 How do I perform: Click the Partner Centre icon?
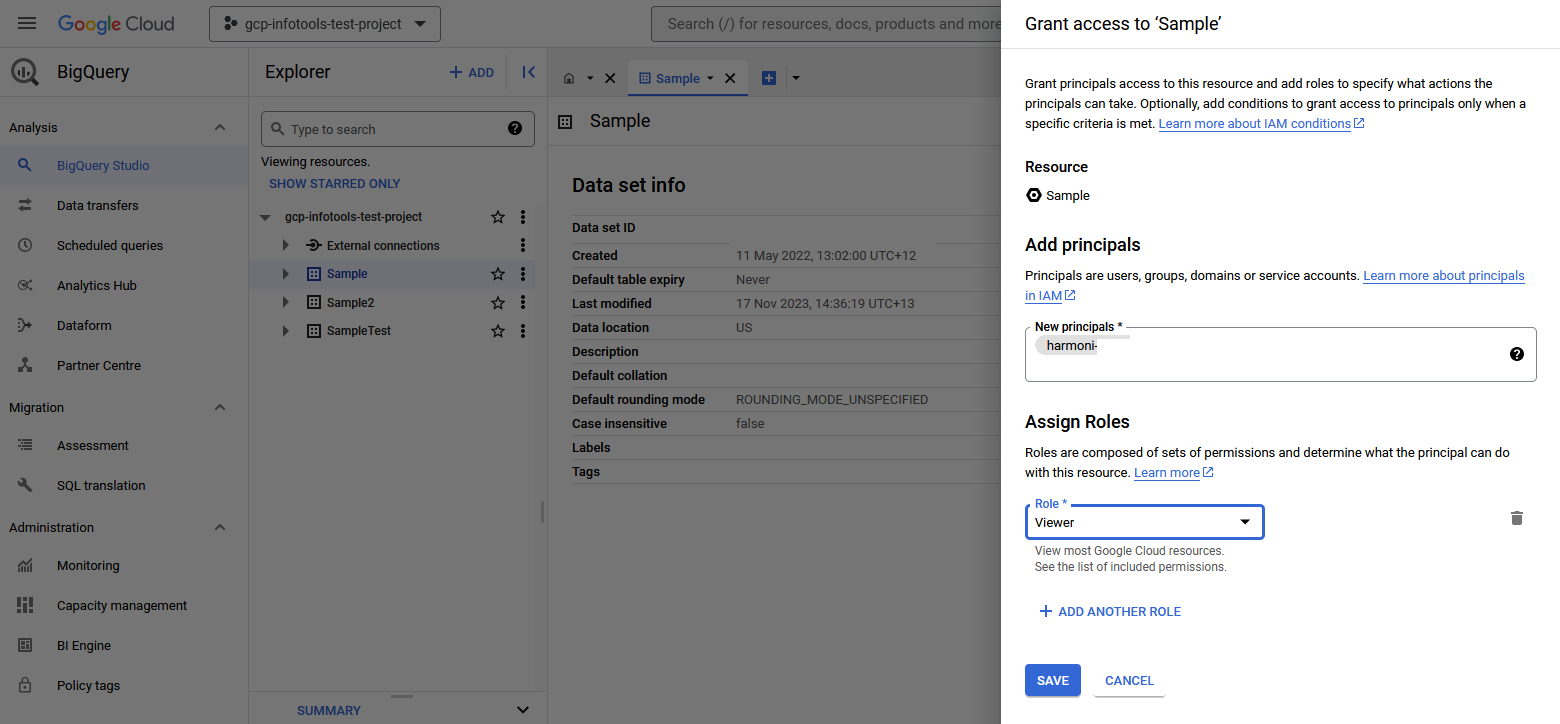pos(25,365)
